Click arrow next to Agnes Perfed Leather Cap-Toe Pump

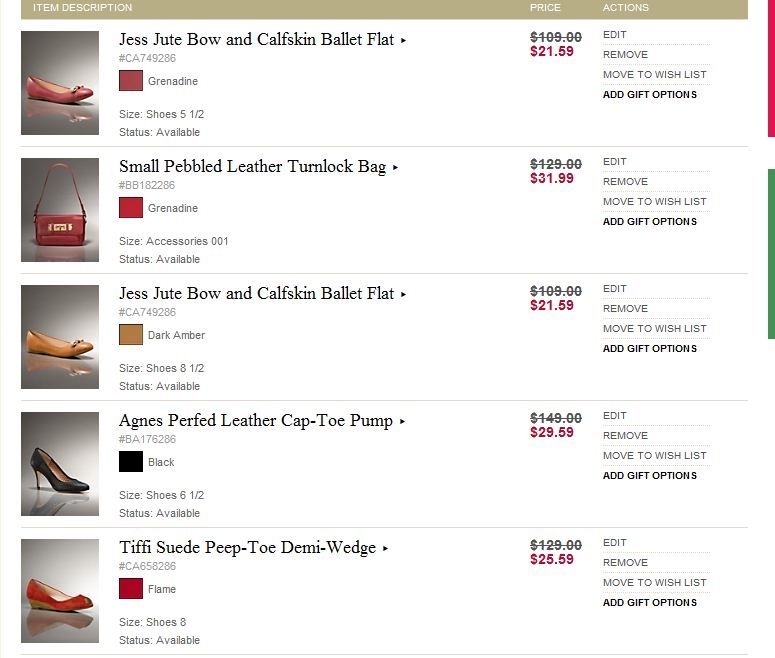(x=403, y=422)
